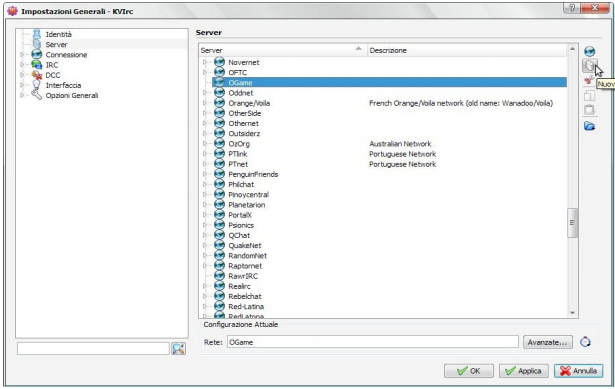Image resolution: width=615 pixels, height=389 pixels.
Task: Select the PTnet network name
Action: coord(238,164)
